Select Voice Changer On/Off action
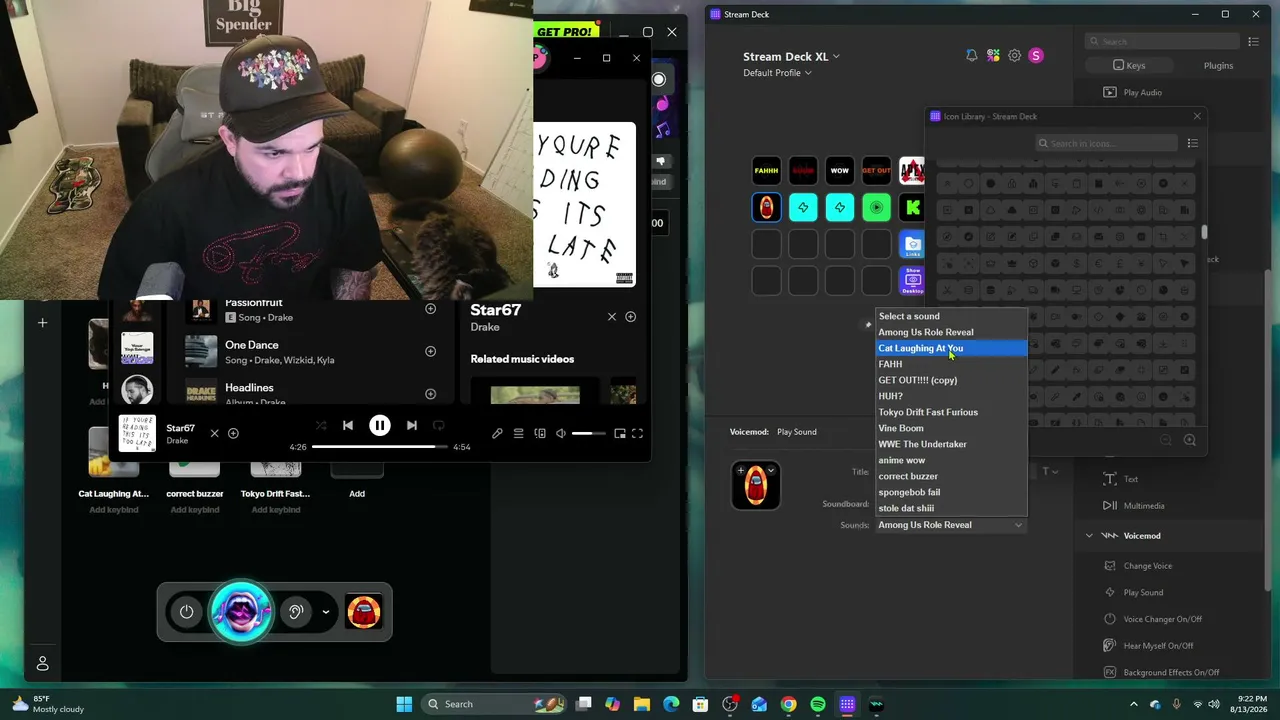 click(1162, 619)
